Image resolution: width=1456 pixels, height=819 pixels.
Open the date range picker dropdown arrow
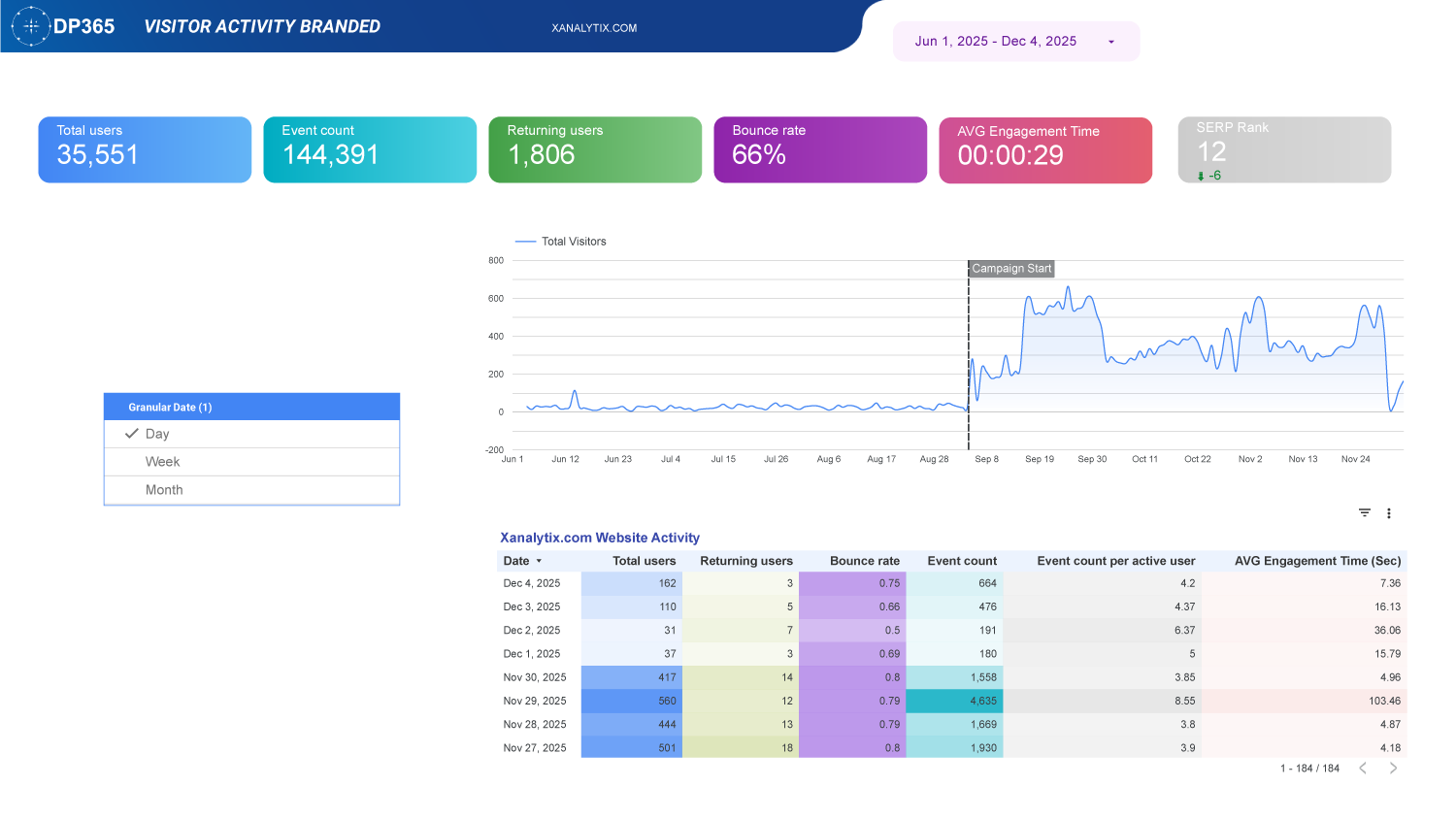coord(1111,41)
